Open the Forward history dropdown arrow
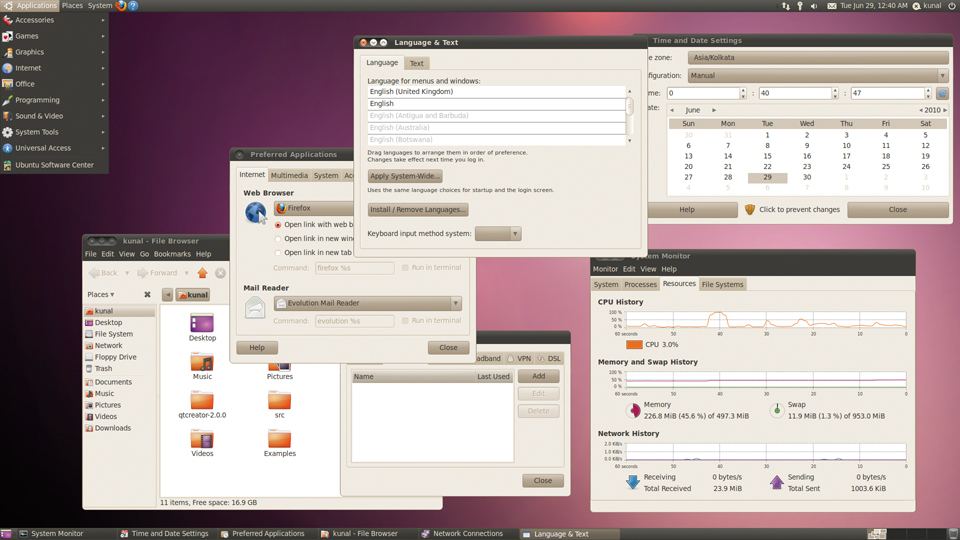 click(x=187, y=273)
